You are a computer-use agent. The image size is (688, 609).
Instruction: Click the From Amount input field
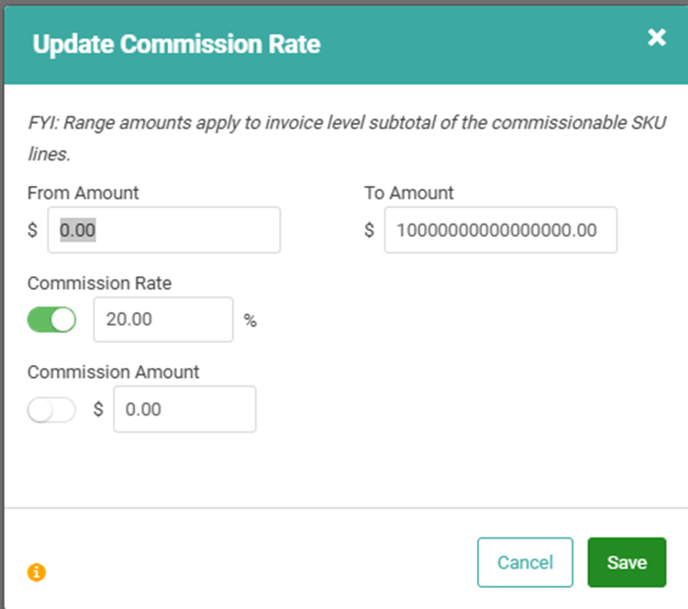pos(164,230)
